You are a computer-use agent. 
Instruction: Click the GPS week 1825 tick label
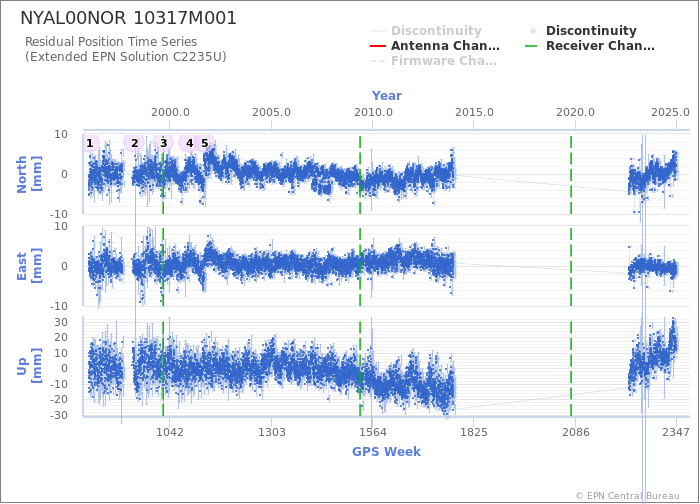click(474, 432)
